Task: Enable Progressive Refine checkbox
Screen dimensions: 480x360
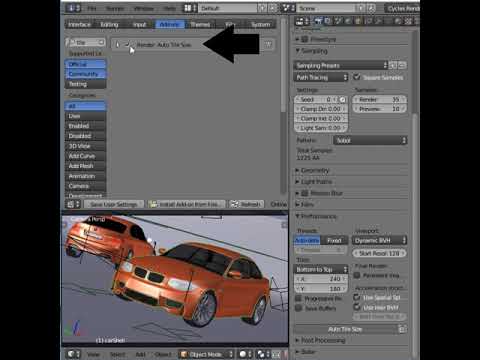Action: [x=299, y=298]
